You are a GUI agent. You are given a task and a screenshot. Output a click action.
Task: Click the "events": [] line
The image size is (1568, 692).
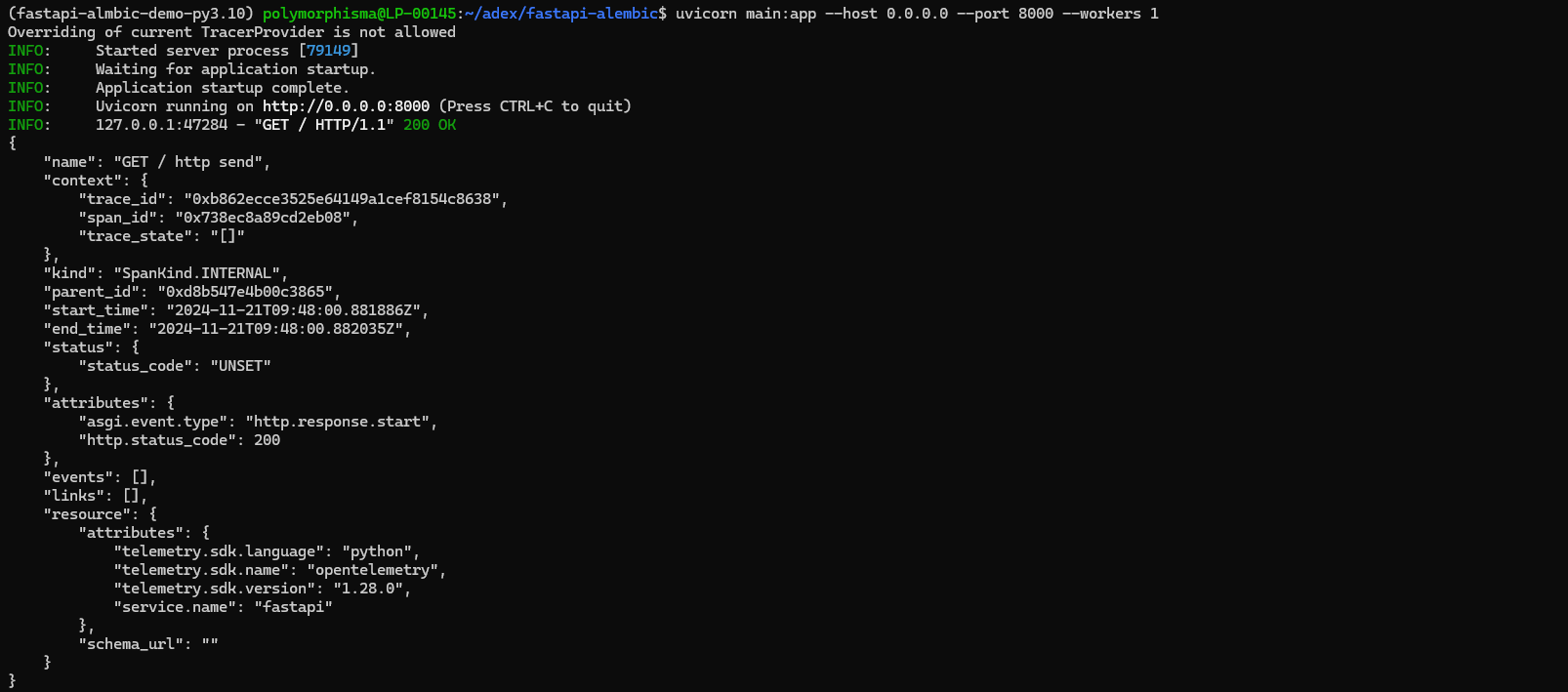100,477
